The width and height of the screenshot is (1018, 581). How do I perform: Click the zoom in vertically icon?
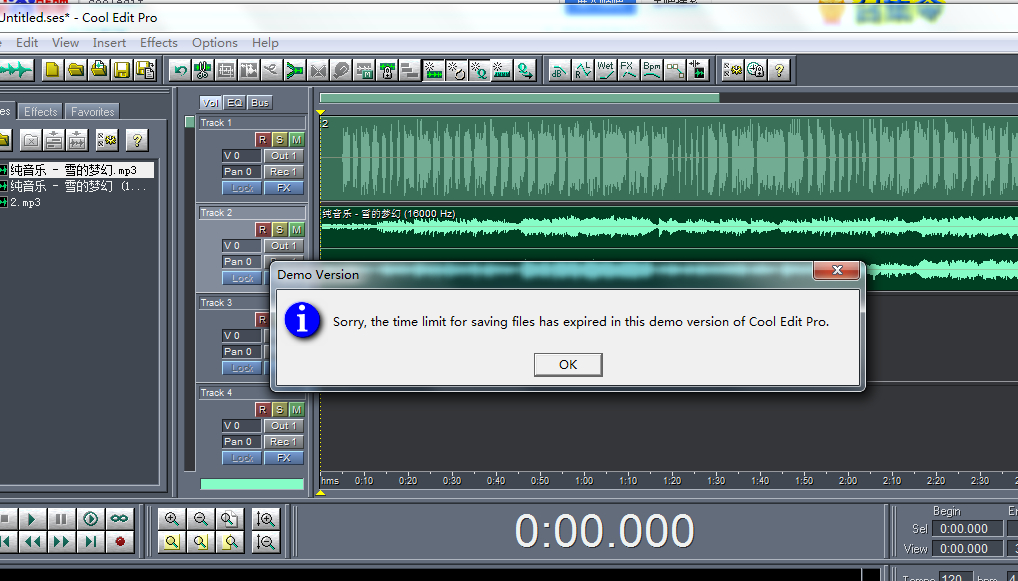(266, 519)
